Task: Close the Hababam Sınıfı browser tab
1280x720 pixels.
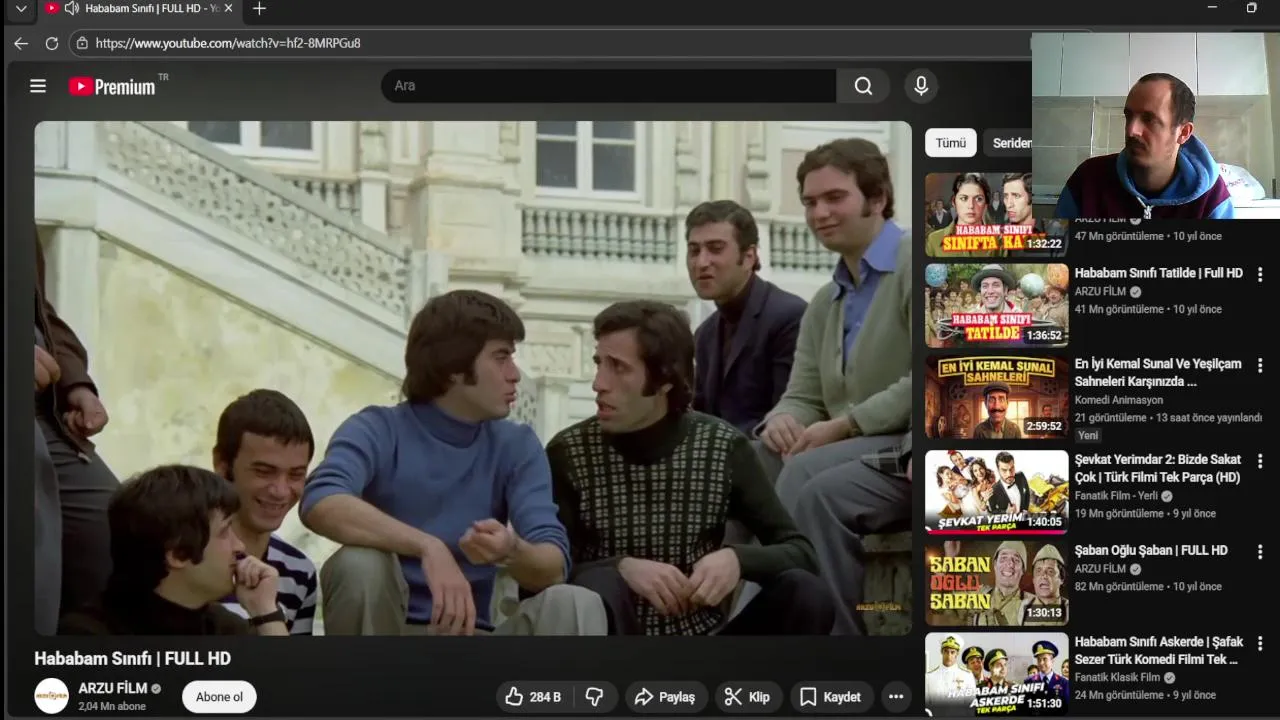Action: [x=228, y=8]
